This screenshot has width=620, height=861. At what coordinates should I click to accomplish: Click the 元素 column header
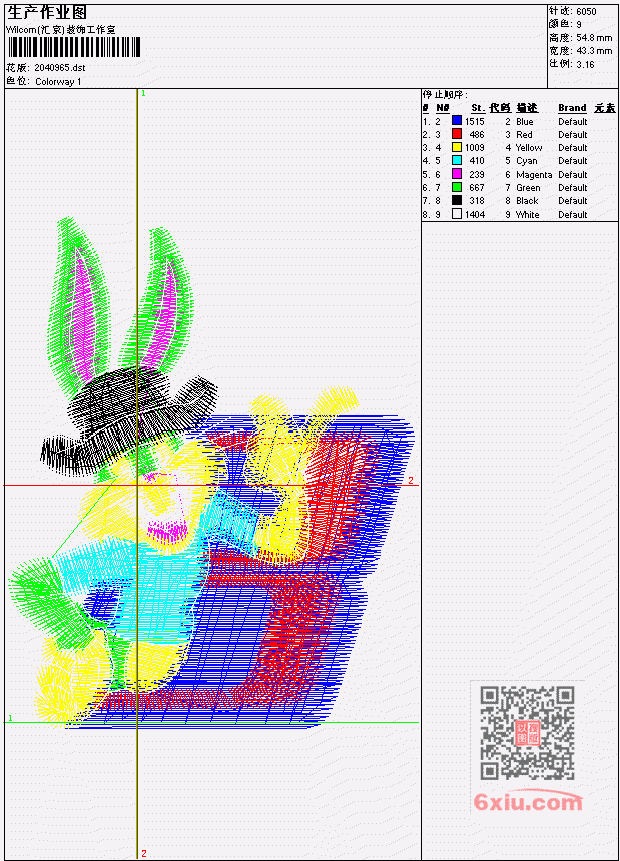coord(605,108)
